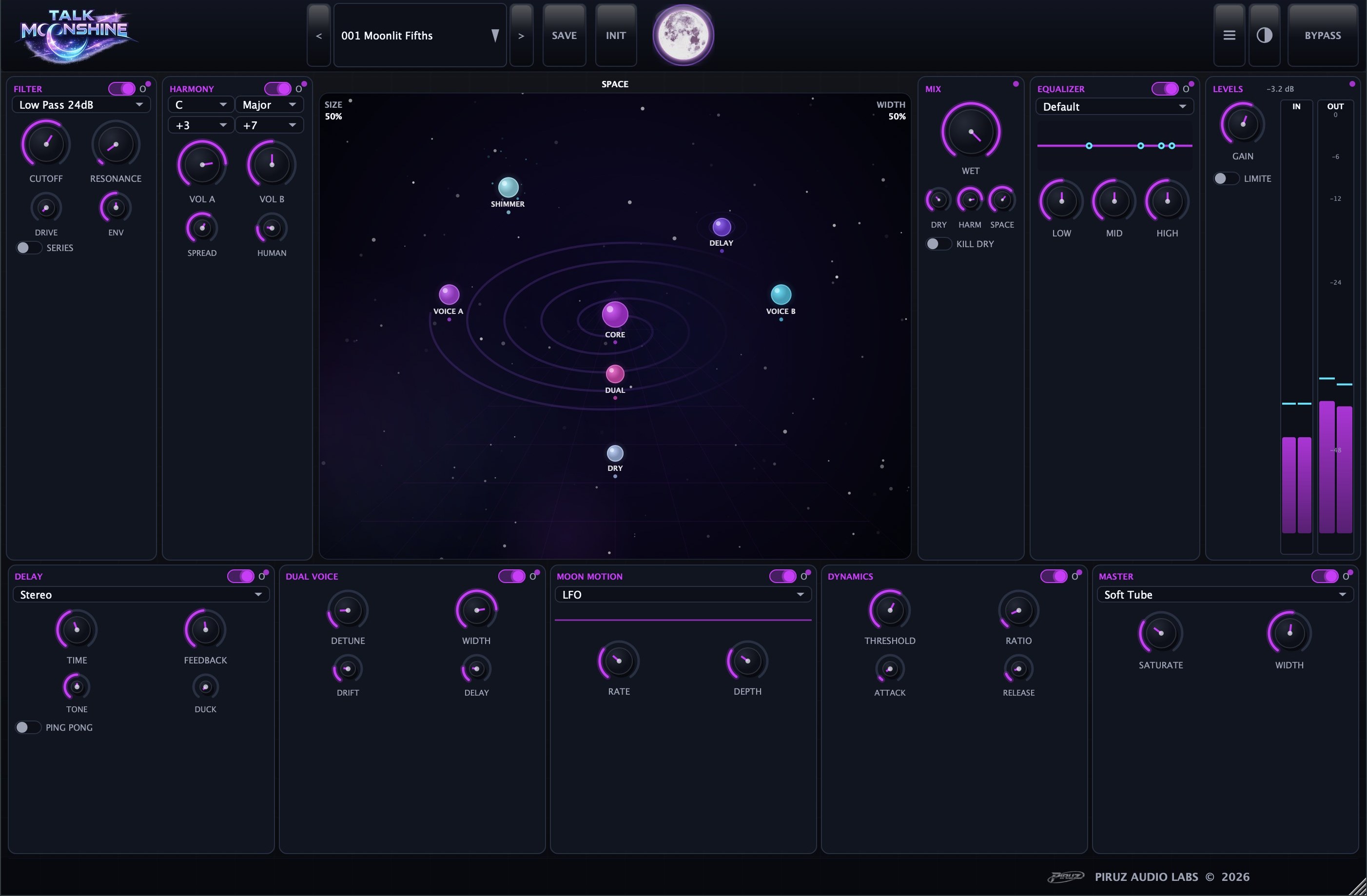The height and width of the screenshot is (896, 1367).
Task: Select the VOICE B orb
Action: (781, 294)
